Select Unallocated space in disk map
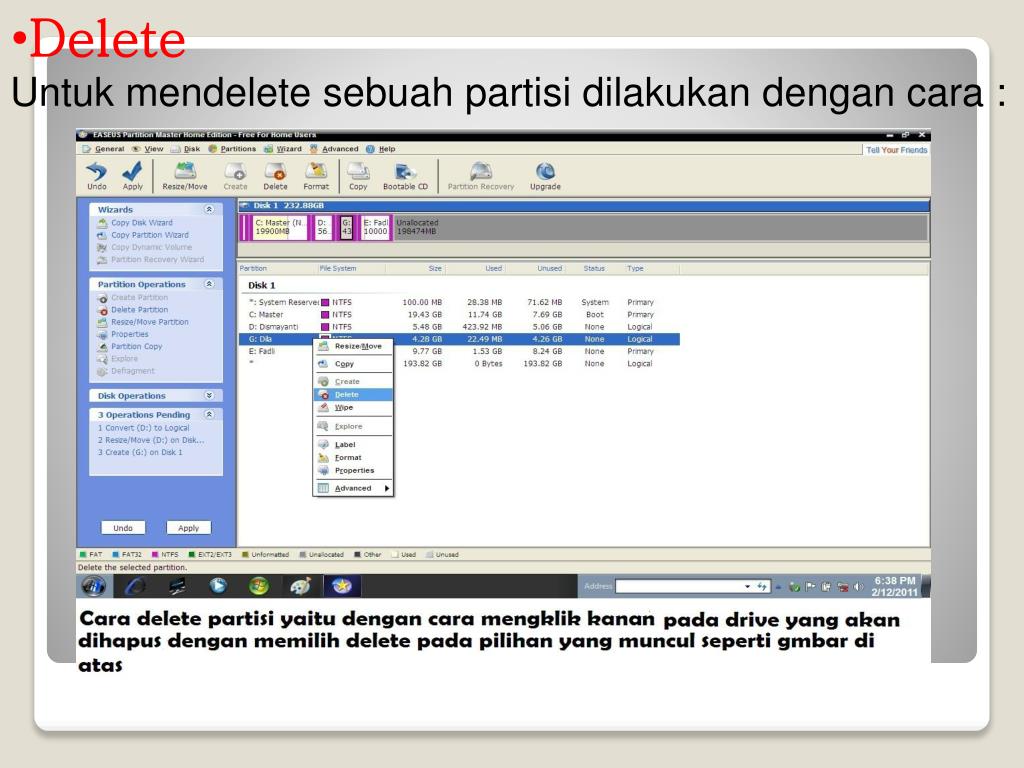The width and height of the screenshot is (1024, 768). (660, 227)
